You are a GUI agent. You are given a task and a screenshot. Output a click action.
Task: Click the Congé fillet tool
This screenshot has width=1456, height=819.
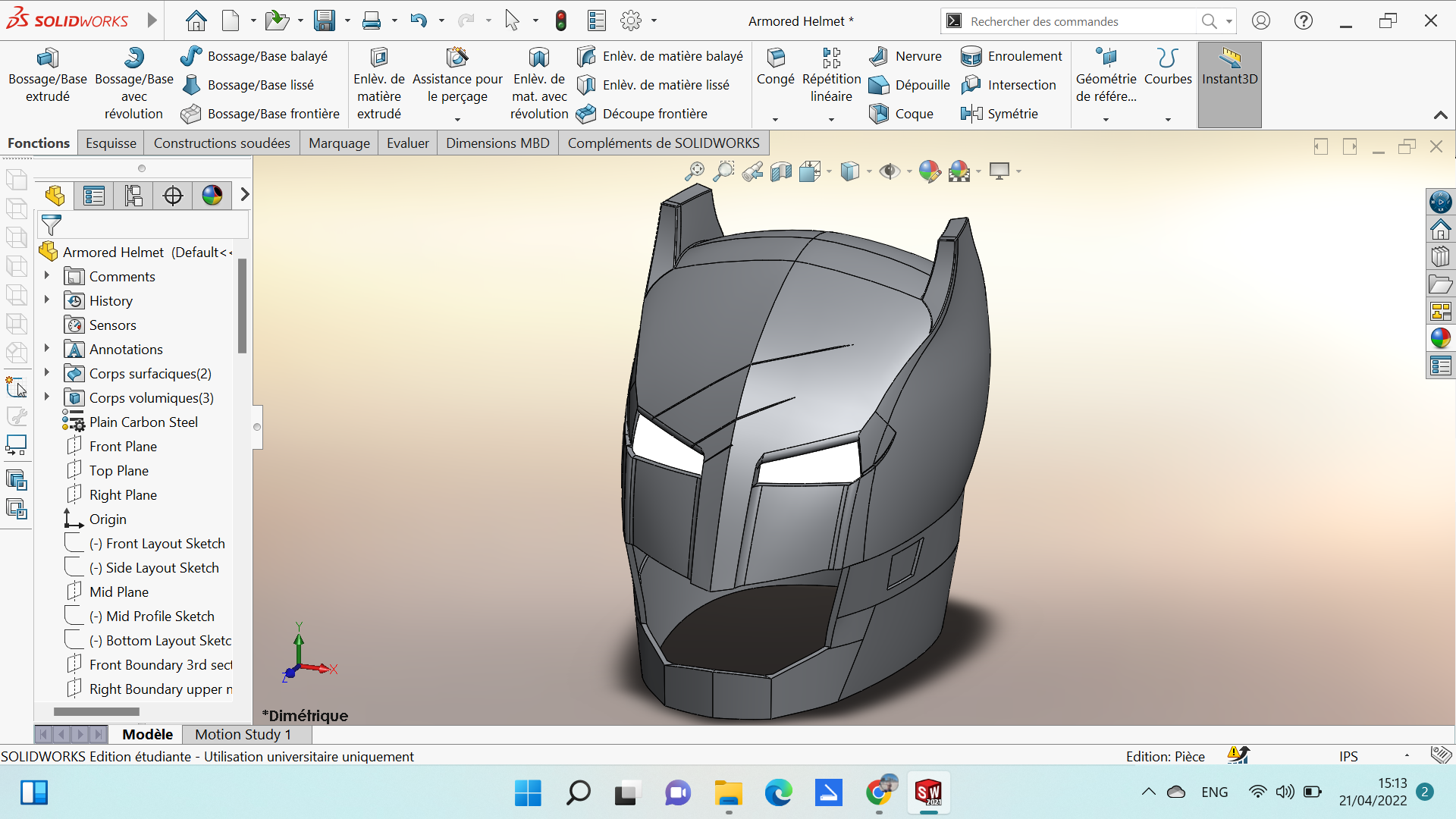coord(775,67)
